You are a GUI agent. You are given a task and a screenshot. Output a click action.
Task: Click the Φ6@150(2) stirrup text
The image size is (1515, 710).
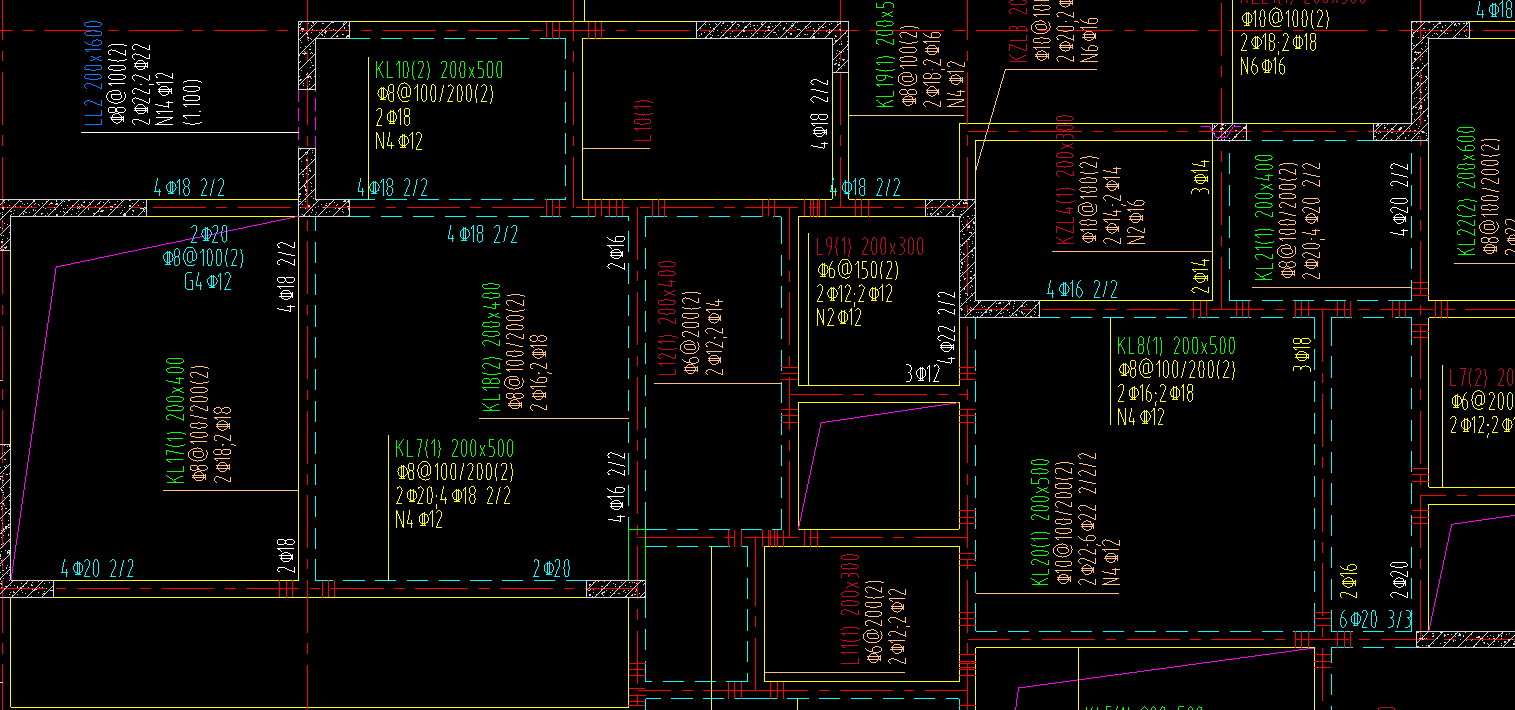857,272
